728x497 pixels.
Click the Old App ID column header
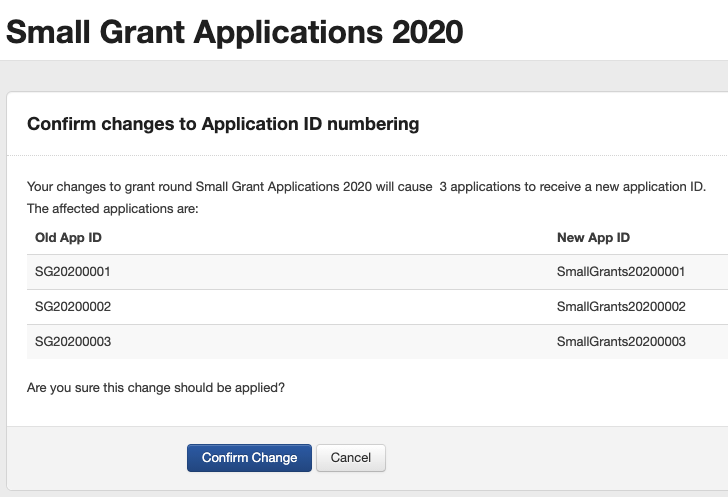(x=68, y=237)
